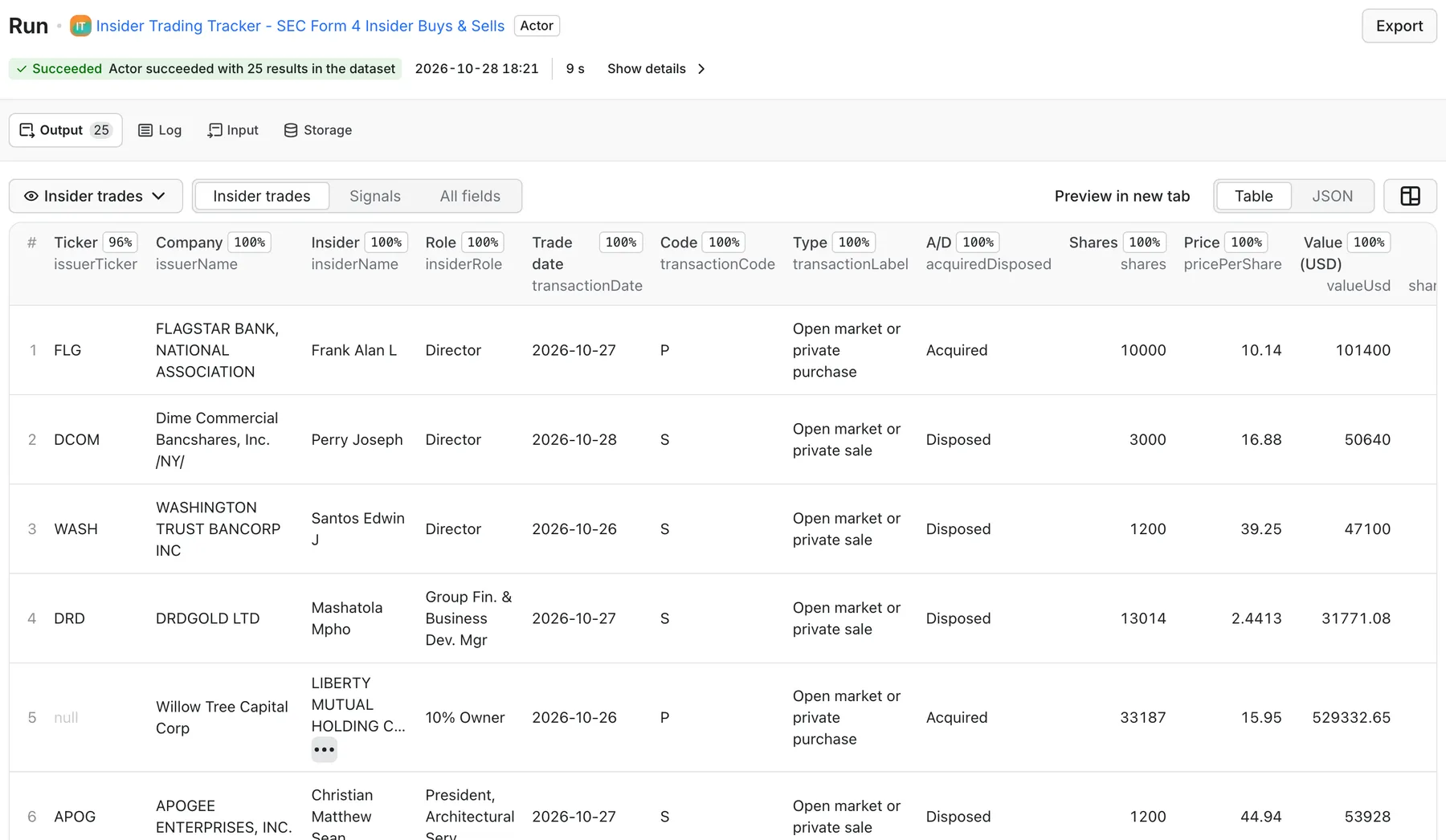The height and width of the screenshot is (840, 1446).
Task: Click DRDGOLD LTD company cell
Action: click(x=207, y=618)
